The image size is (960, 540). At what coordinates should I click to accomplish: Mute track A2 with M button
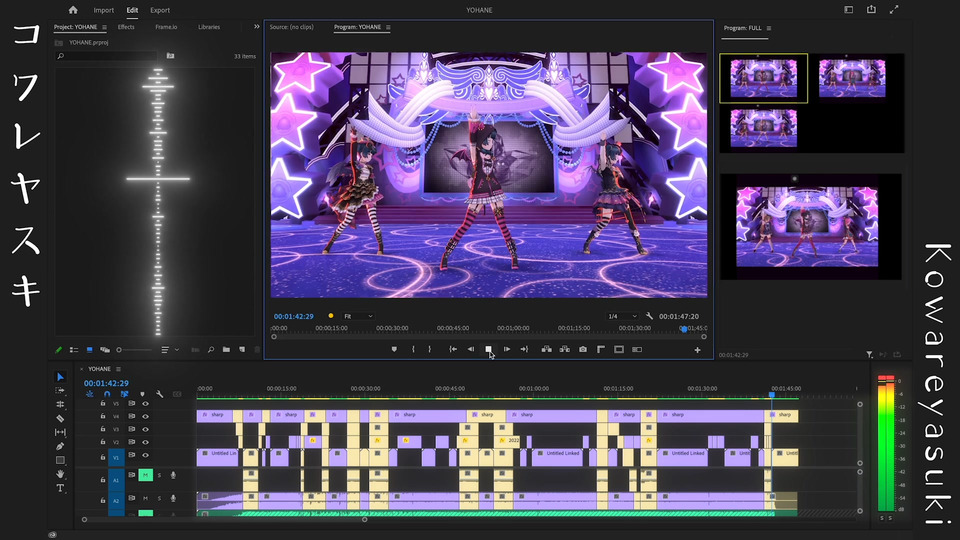(145, 498)
